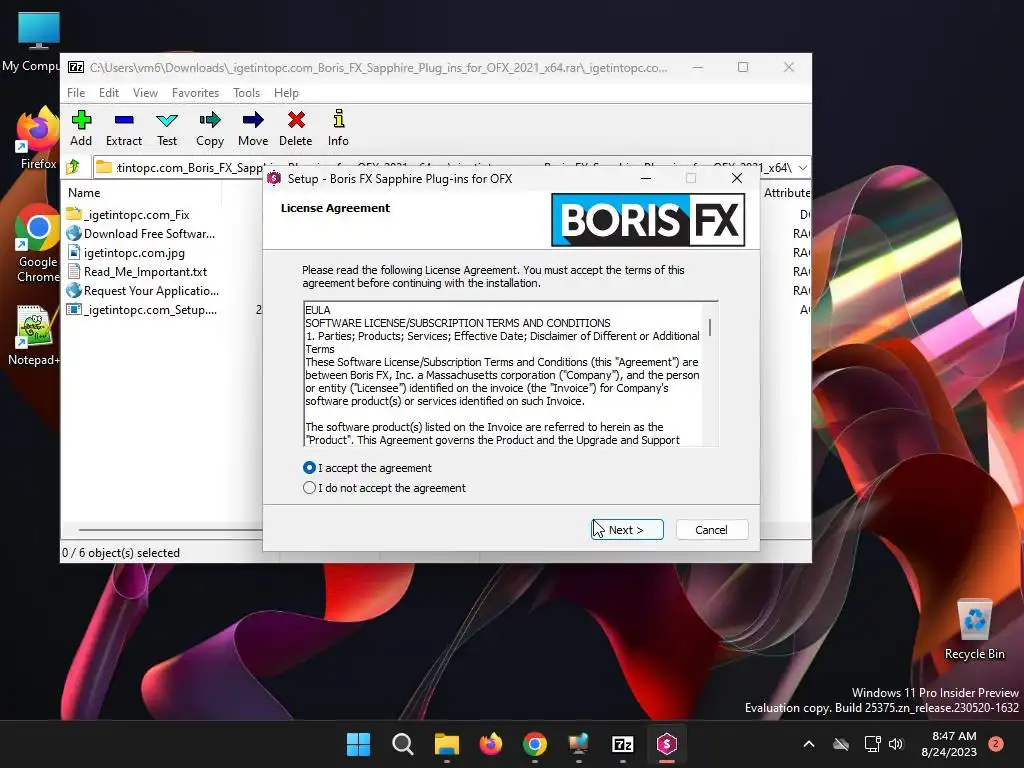
Task: Select _igetintopc.com_Setup file
Action: click(x=150, y=309)
